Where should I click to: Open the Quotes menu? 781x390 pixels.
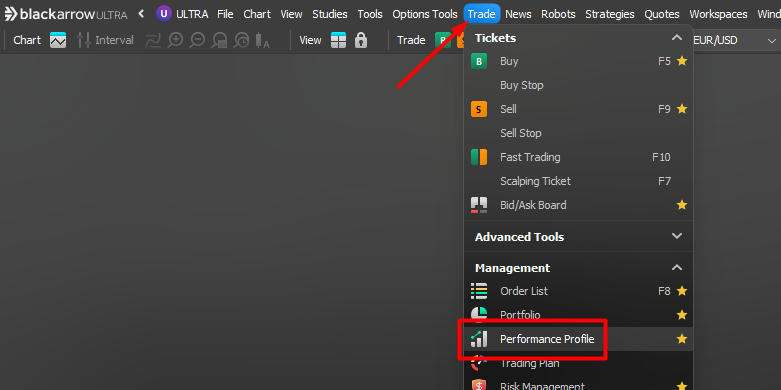pyautogui.click(x=661, y=14)
